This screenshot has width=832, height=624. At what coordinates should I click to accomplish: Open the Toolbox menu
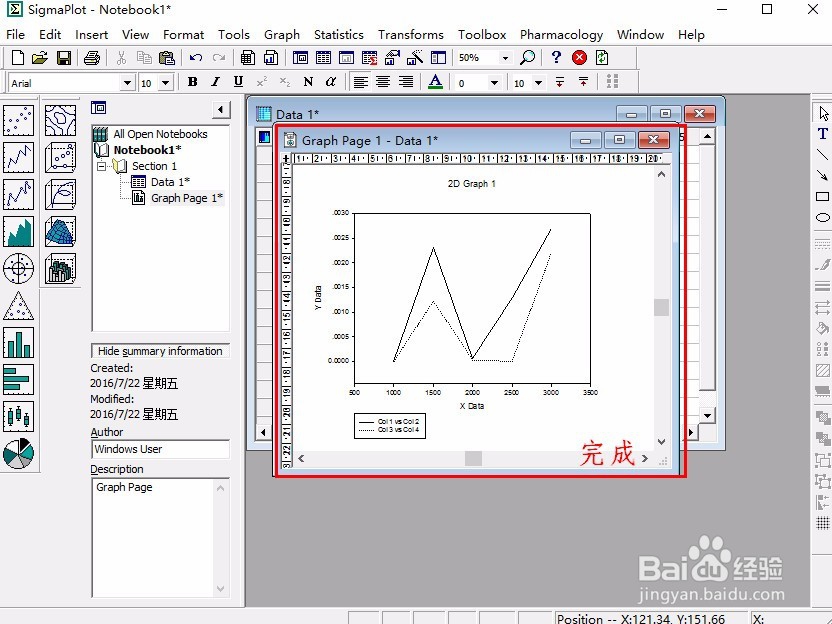coord(482,35)
